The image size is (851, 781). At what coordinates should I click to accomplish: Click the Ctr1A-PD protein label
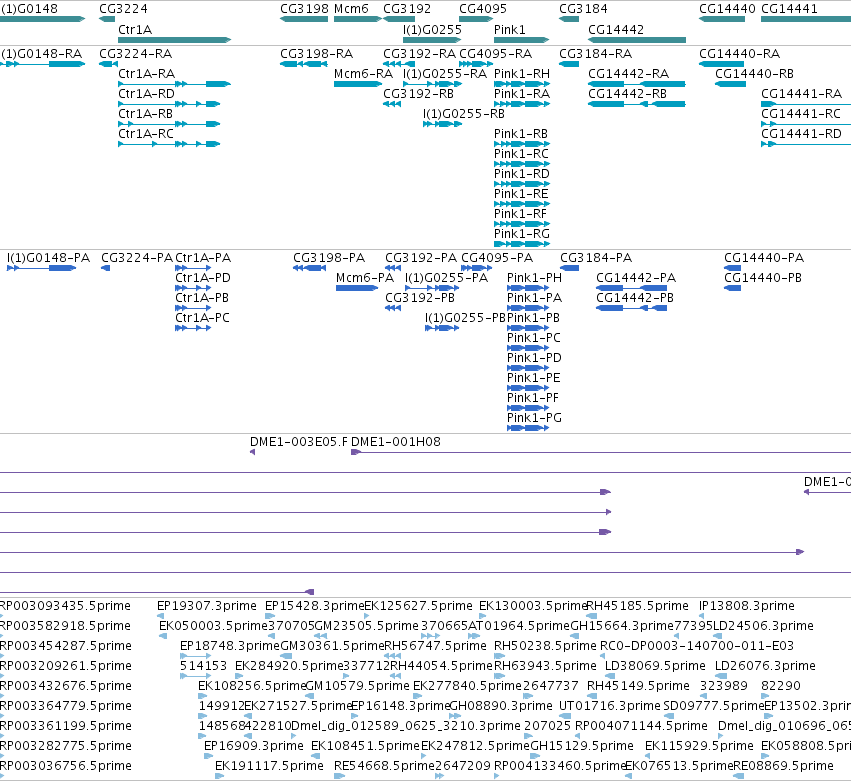pos(203,278)
